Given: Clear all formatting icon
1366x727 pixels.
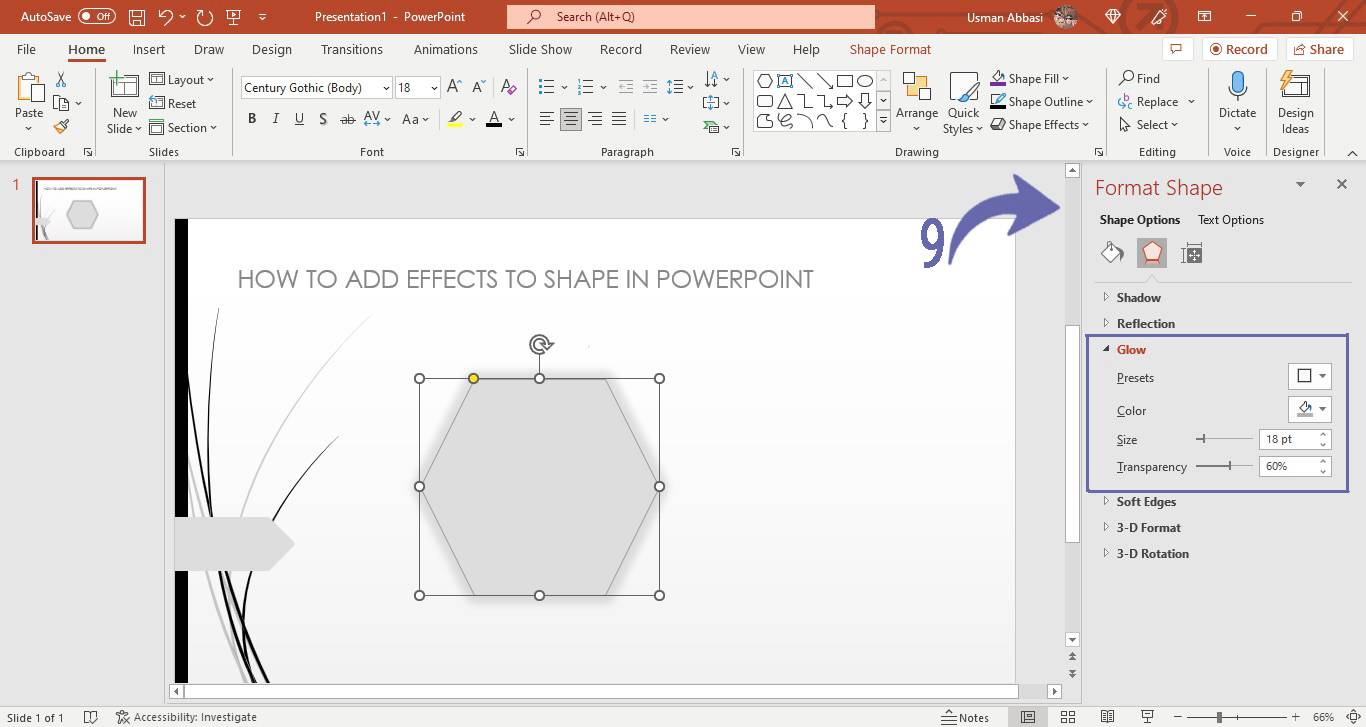Looking at the screenshot, I should coord(508,87).
